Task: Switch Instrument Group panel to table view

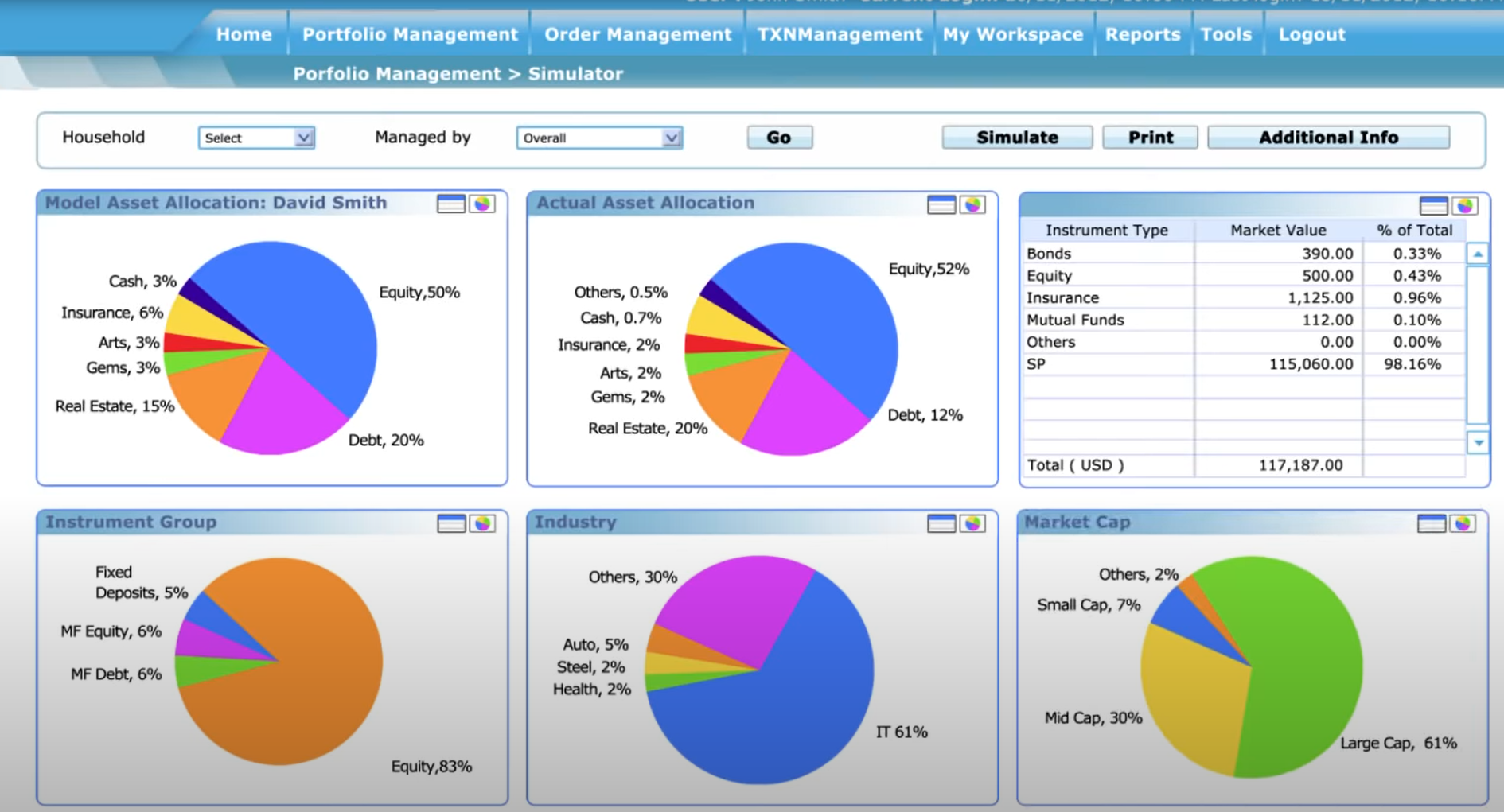Action: [450, 524]
